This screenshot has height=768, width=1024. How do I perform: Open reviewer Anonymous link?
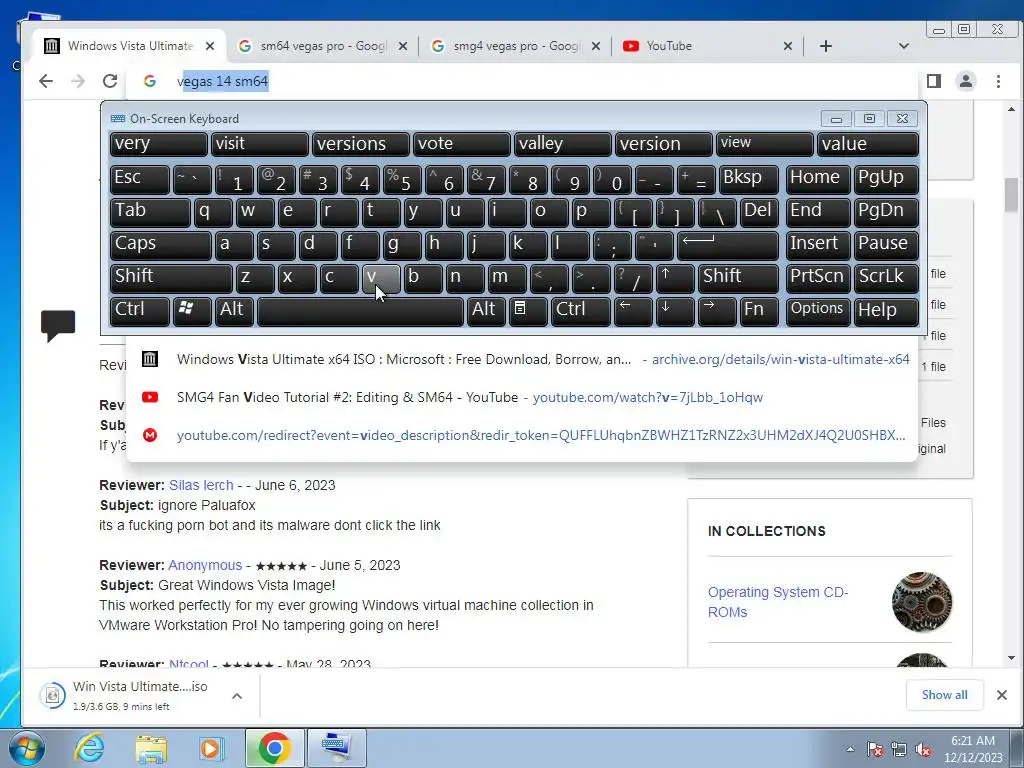coord(205,565)
